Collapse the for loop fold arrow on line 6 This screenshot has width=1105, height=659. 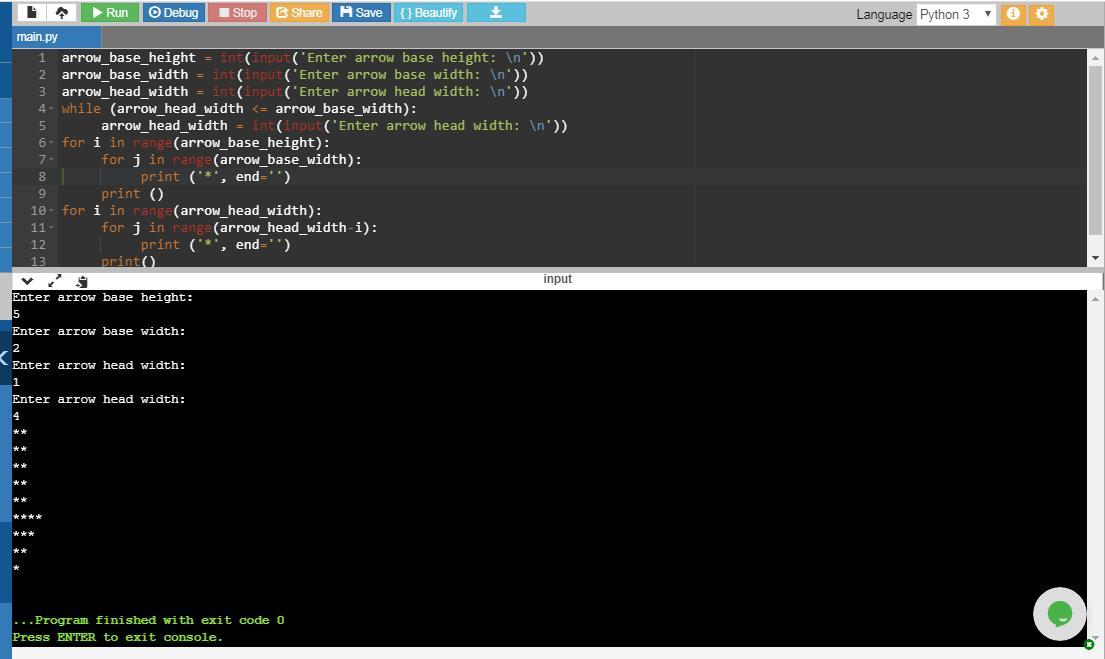51,143
